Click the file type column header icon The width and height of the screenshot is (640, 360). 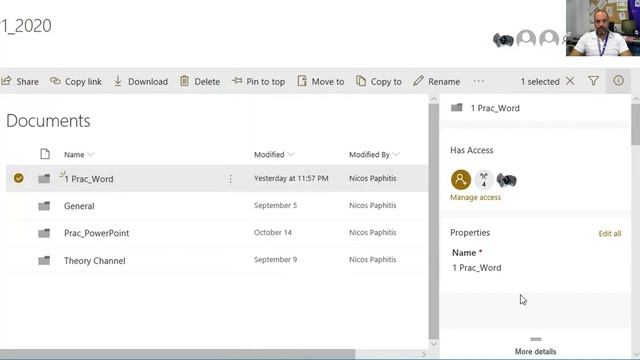click(x=45, y=154)
